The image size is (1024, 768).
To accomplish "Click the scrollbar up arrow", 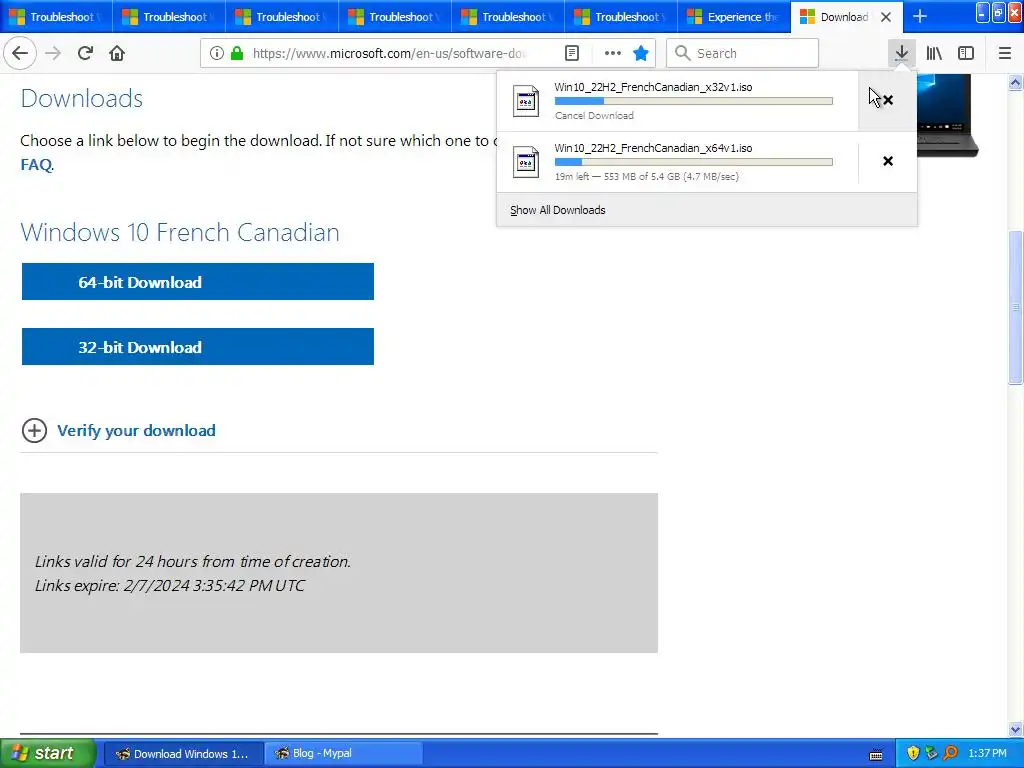I will 1015,83.
